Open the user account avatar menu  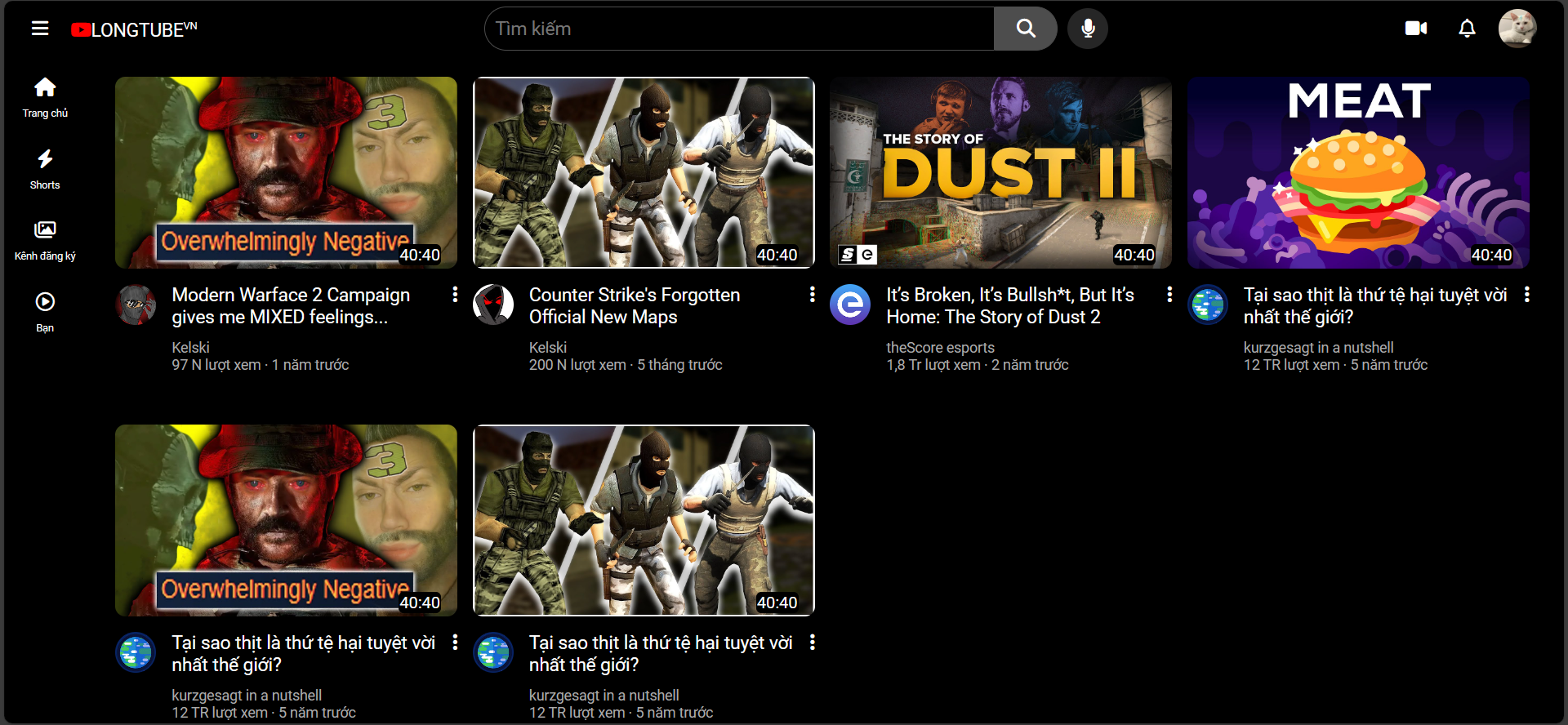click(x=1517, y=29)
